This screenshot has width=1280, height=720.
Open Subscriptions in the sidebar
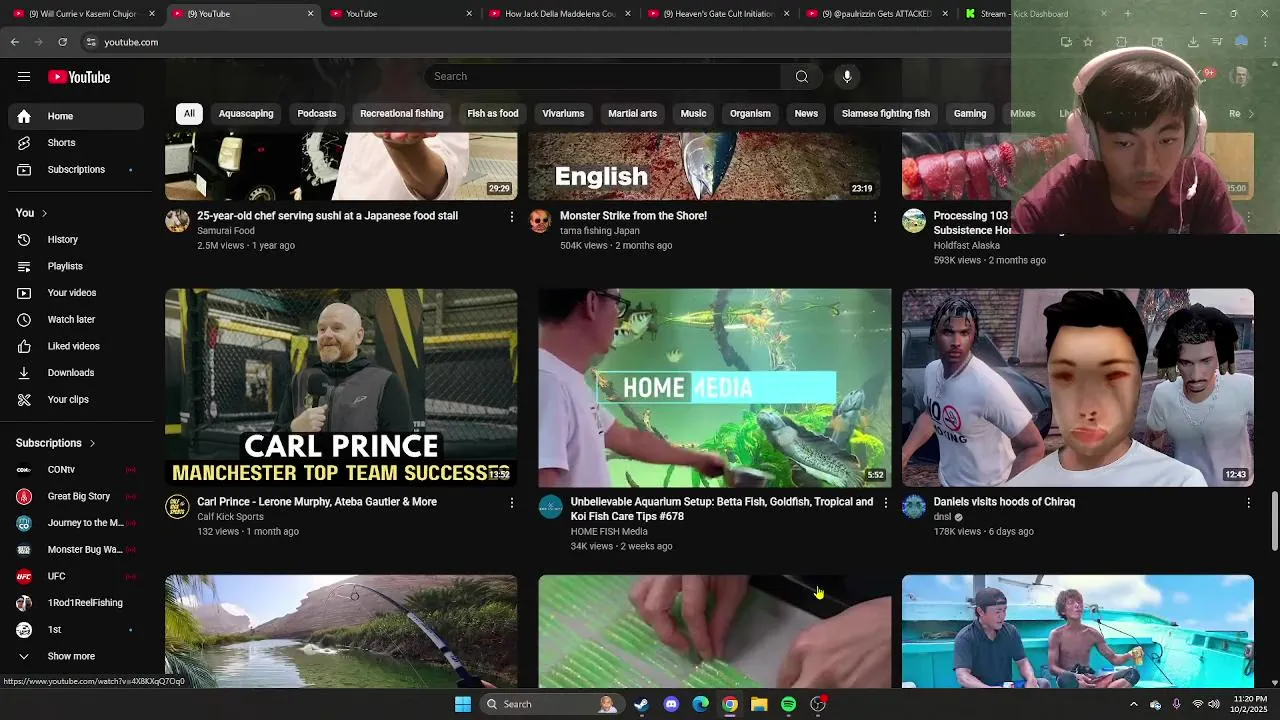[x=76, y=170]
